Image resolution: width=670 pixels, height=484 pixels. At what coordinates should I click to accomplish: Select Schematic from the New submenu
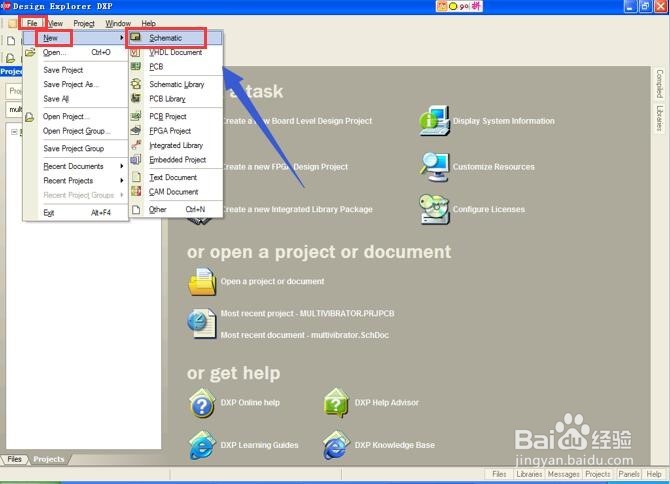coord(175,38)
